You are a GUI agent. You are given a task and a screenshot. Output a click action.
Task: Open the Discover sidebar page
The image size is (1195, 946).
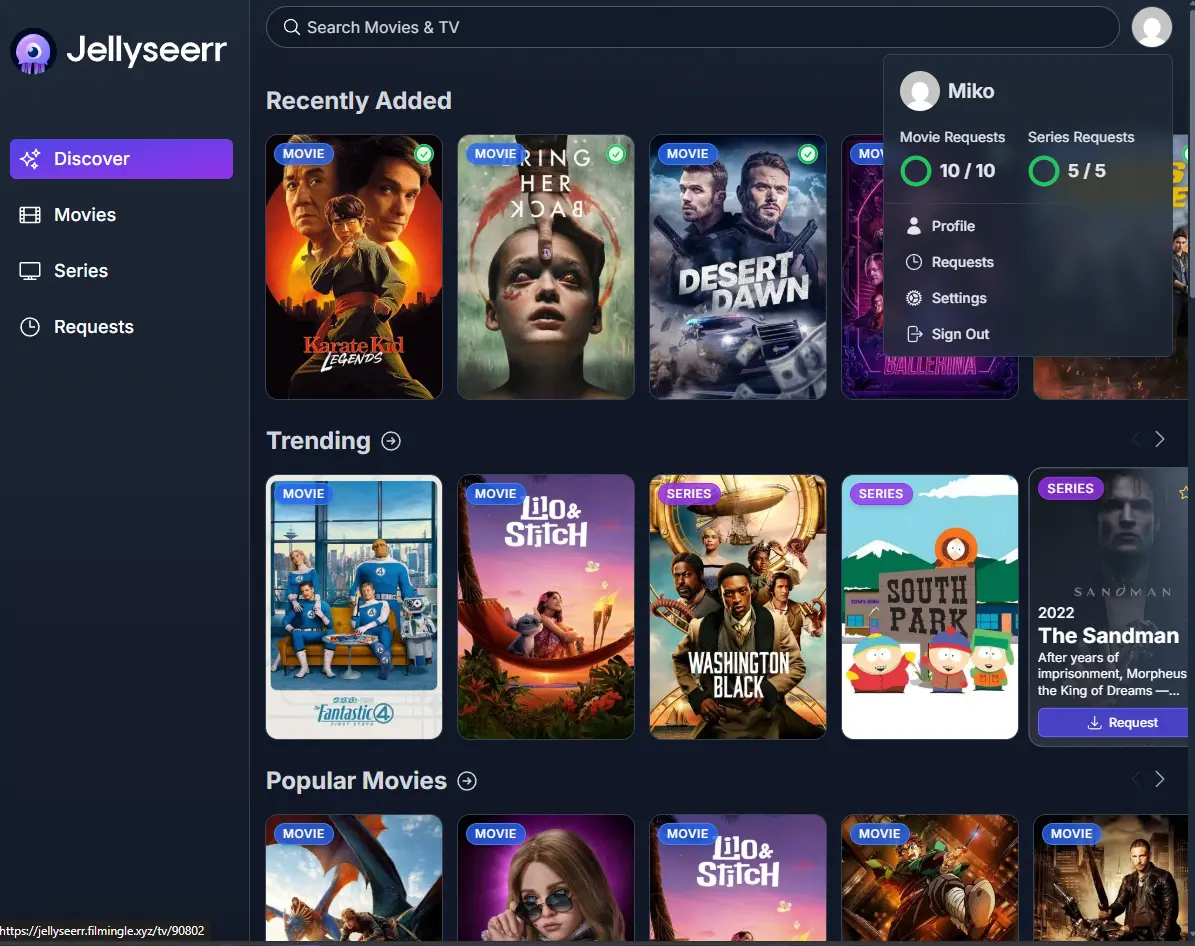tap(121, 159)
